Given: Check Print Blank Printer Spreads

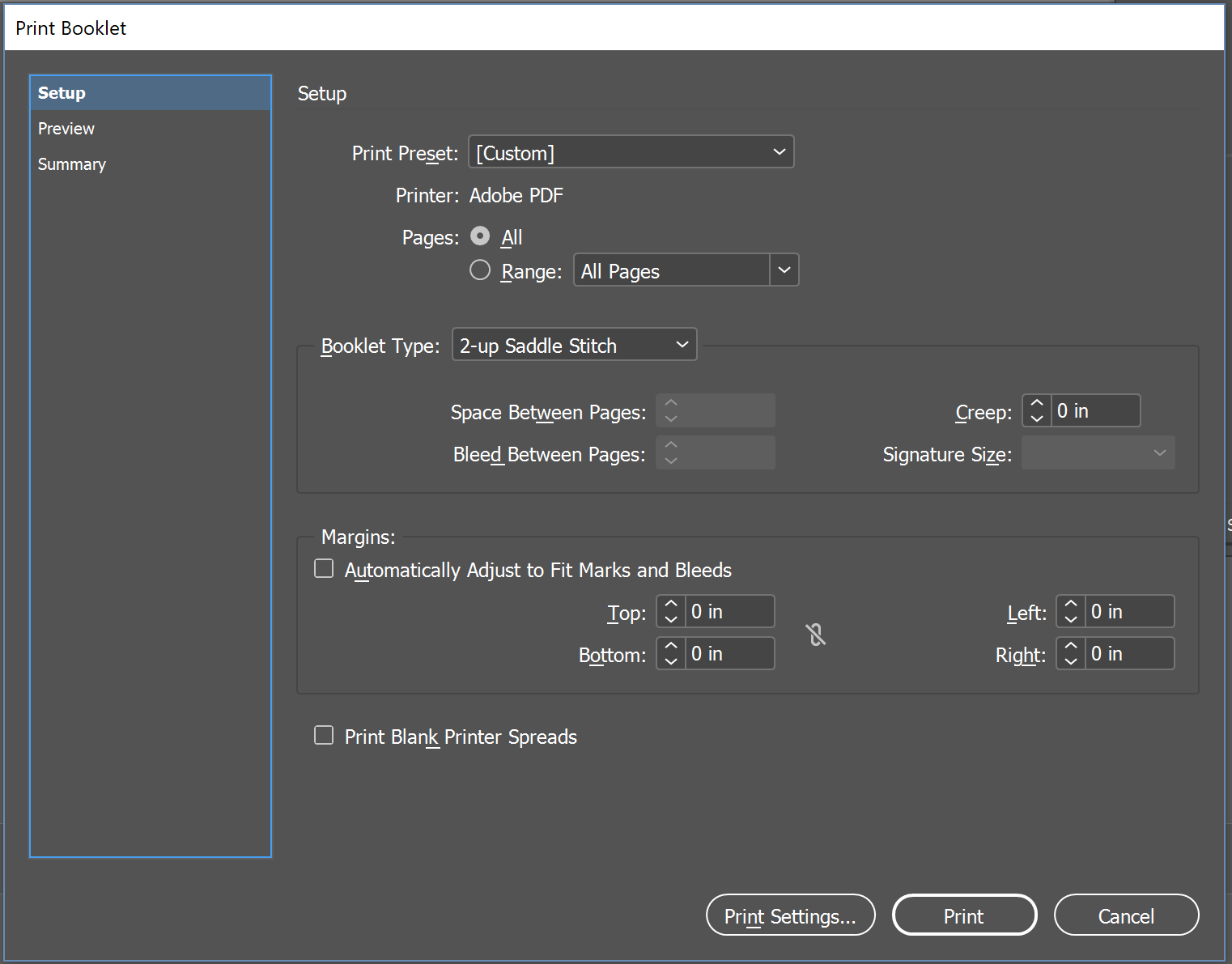Looking at the screenshot, I should pyautogui.click(x=324, y=735).
